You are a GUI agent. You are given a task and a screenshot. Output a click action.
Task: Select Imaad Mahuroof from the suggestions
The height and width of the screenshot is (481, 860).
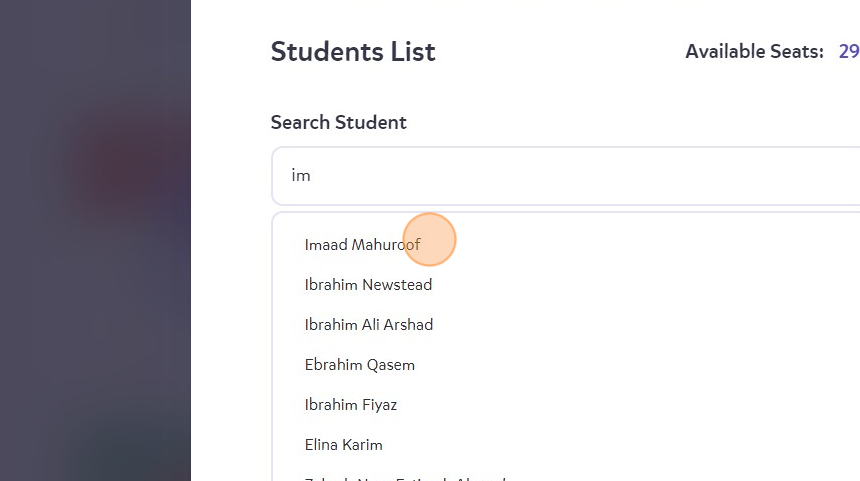[362, 244]
